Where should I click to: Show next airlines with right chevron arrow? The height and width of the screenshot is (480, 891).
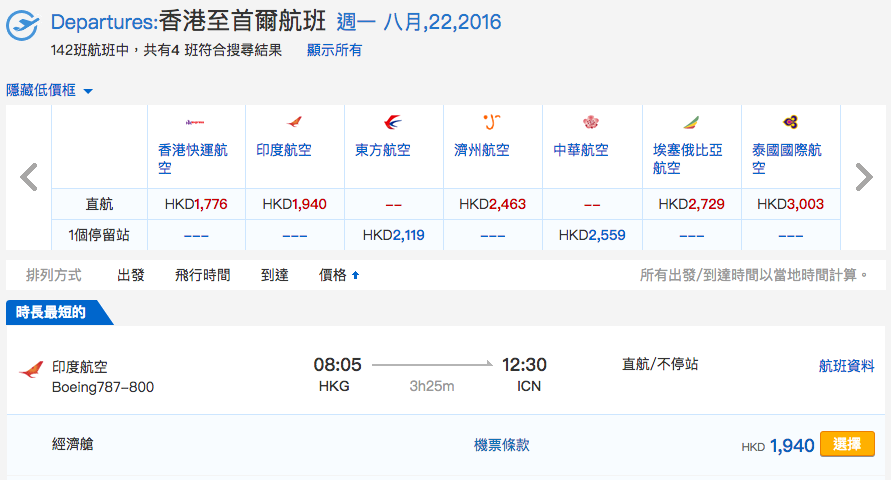click(x=864, y=177)
